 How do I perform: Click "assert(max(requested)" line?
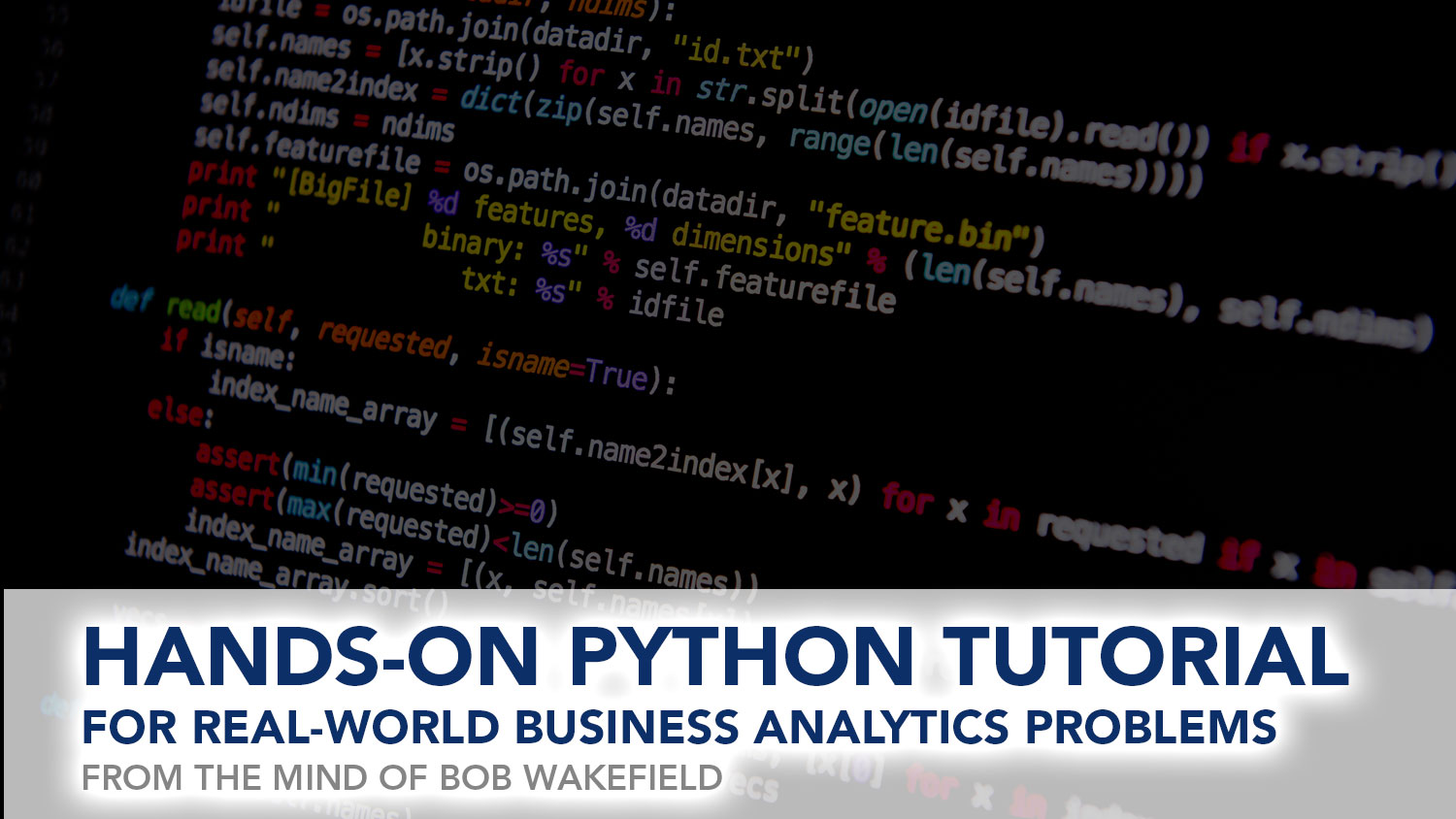click(x=340, y=513)
